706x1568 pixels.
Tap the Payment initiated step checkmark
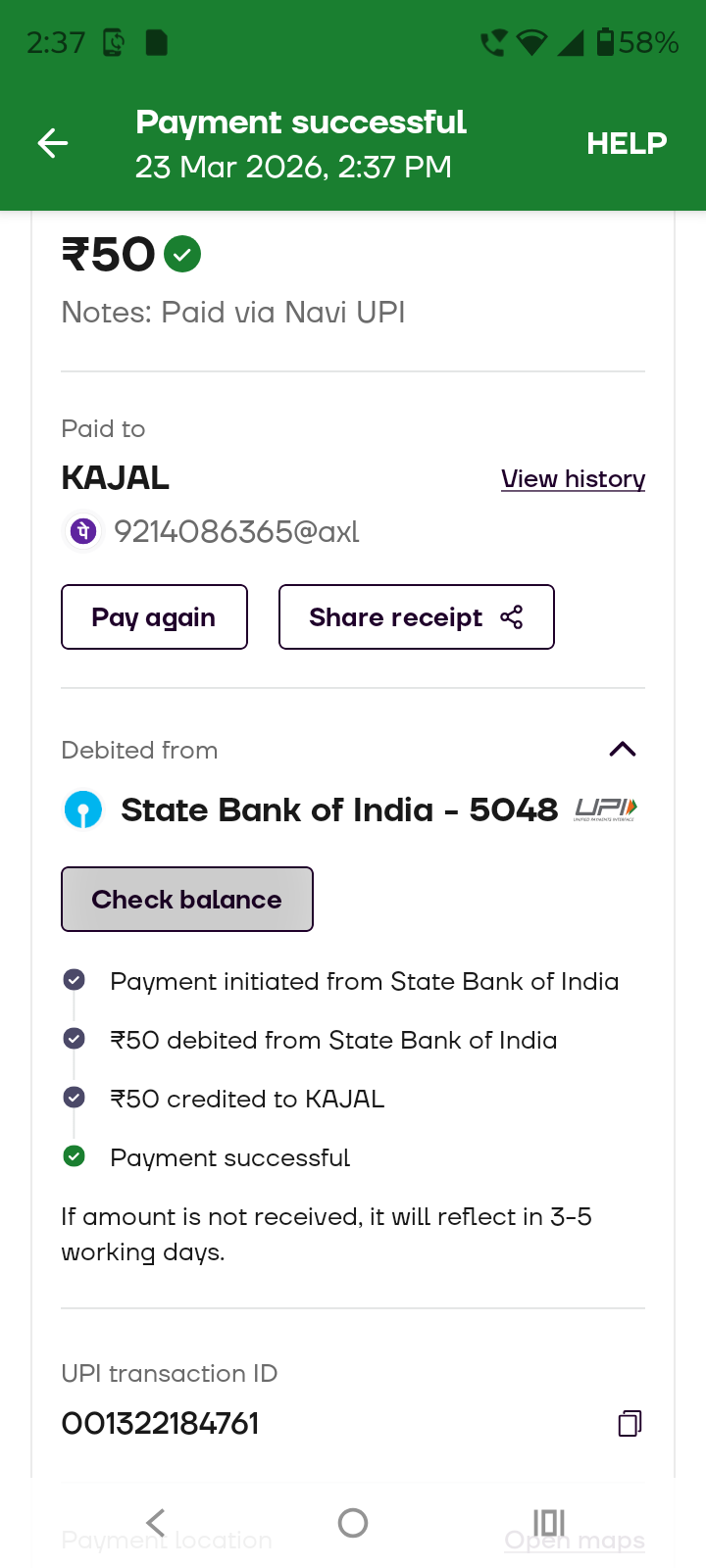coord(74,980)
